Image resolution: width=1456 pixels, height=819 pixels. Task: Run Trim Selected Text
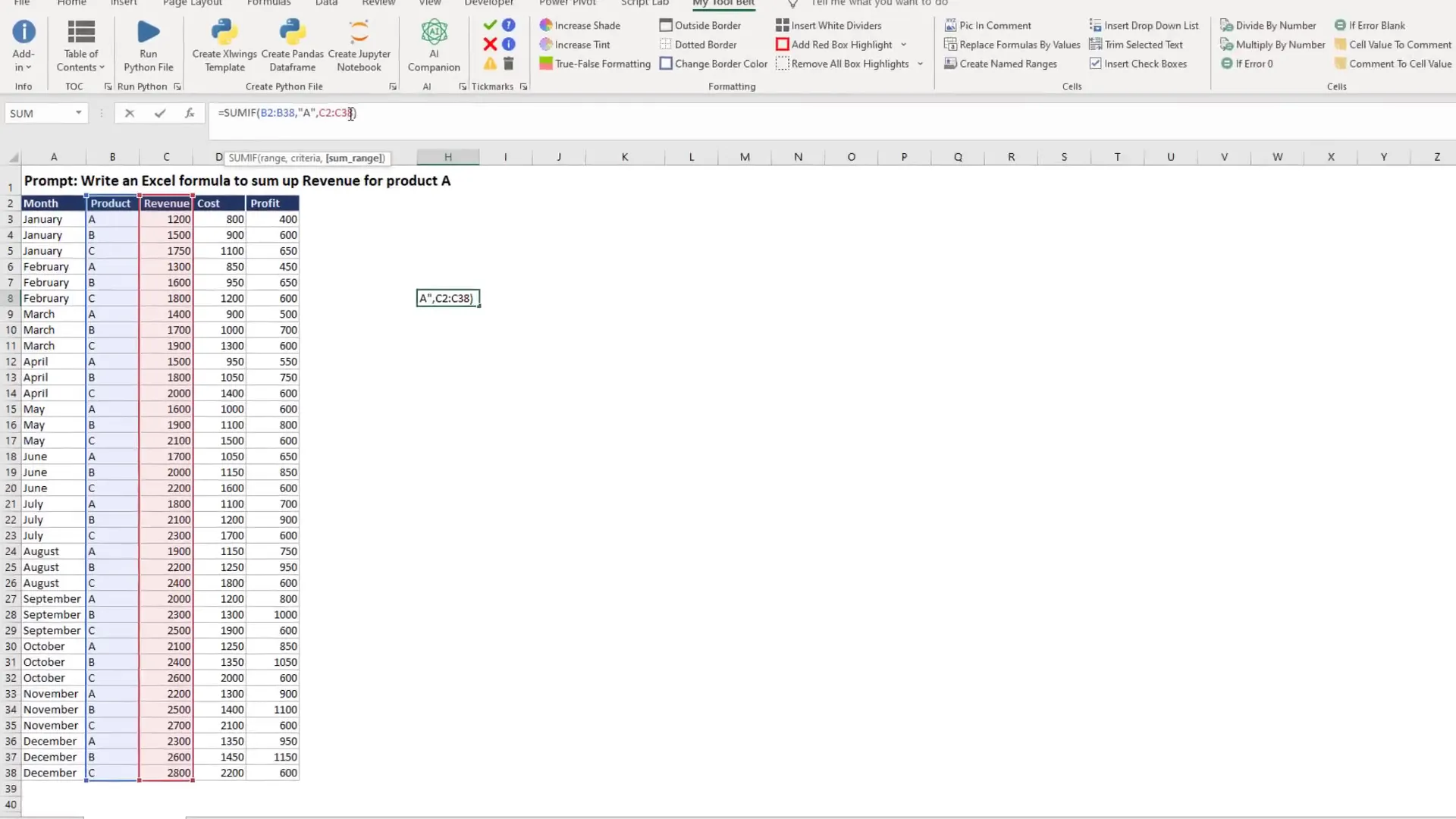click(x=1137, y=44)
